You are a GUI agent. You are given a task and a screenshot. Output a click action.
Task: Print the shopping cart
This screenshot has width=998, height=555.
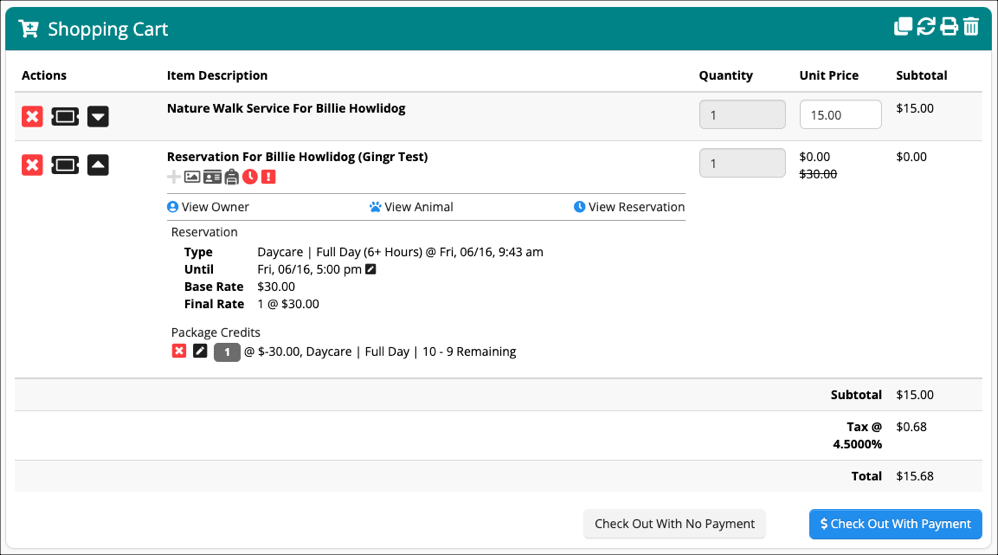coord(949,27)
